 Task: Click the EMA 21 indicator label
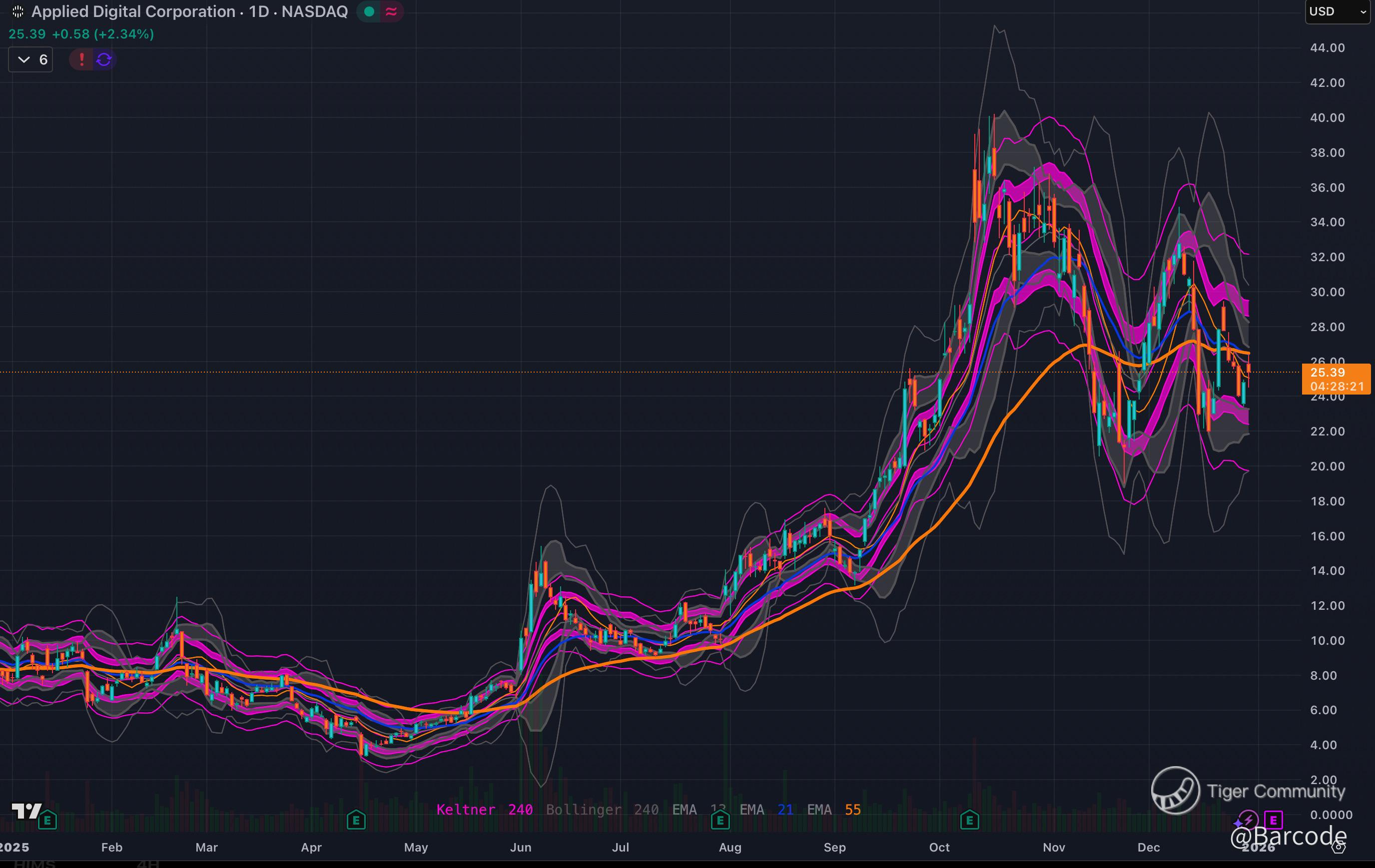click(766, 809)
